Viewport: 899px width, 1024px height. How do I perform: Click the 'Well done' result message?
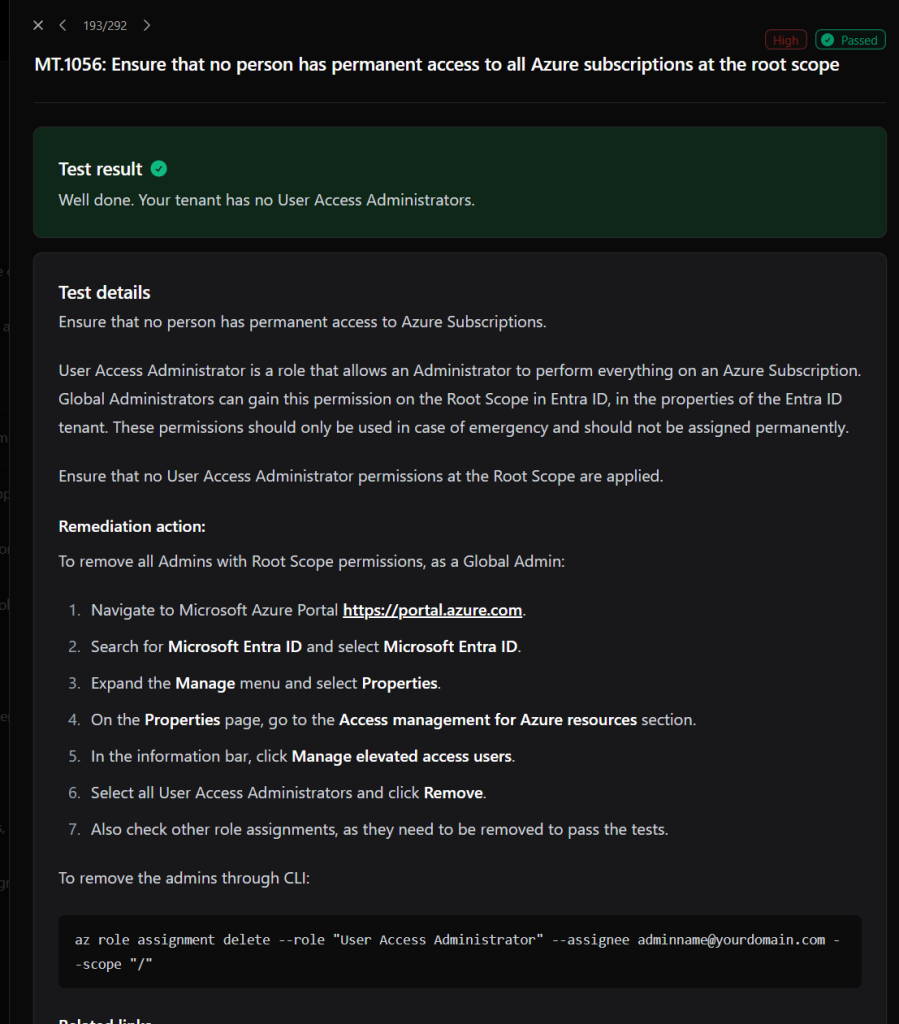pos(266,200)
